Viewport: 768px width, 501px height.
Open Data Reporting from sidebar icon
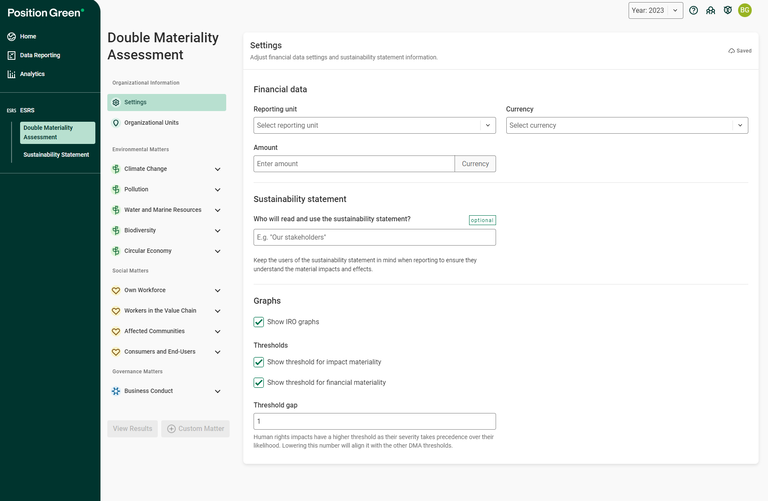tap(11, 55)
